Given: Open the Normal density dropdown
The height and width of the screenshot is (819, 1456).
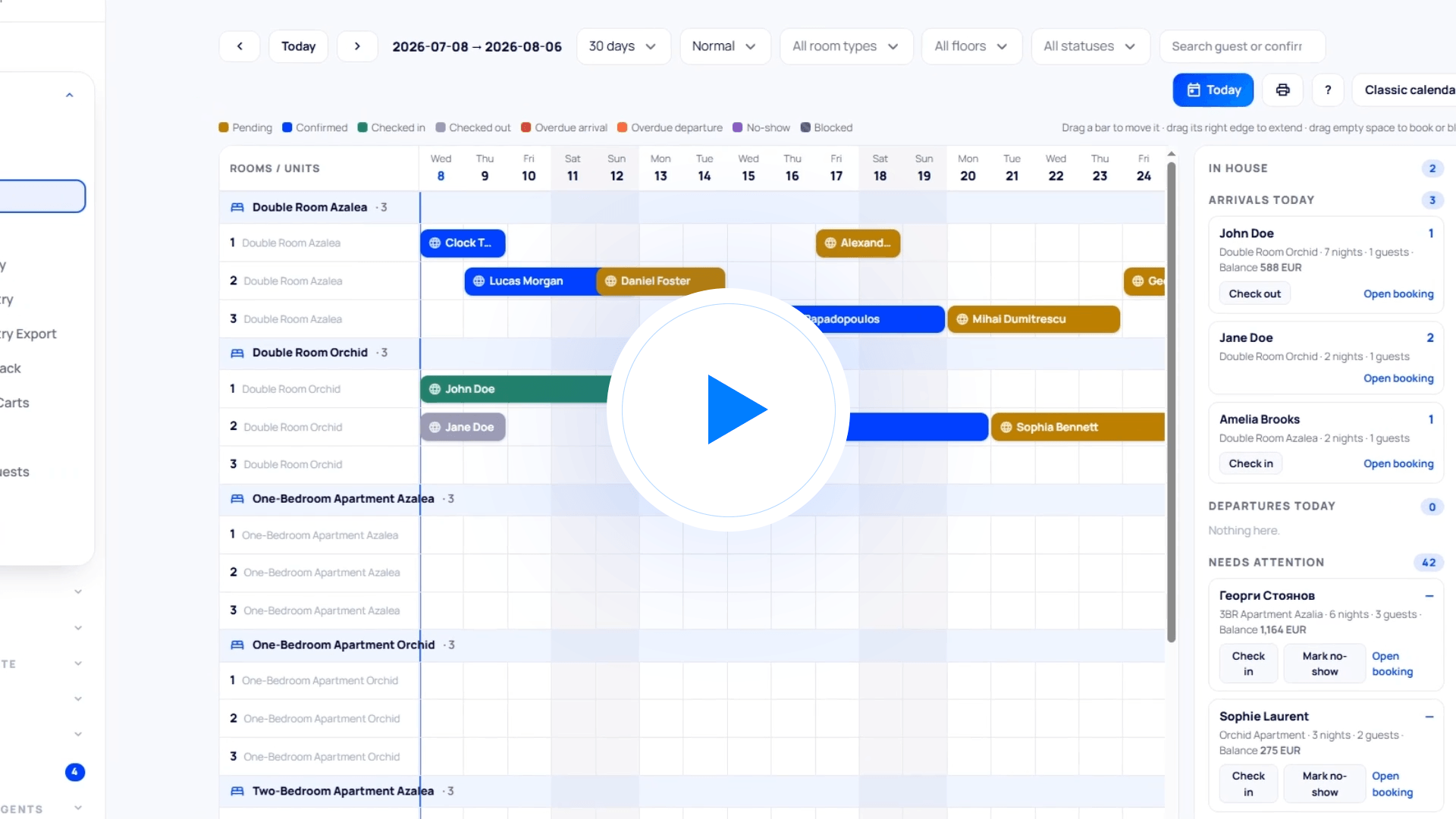Looking at the screenshot, I should [725, 46].
